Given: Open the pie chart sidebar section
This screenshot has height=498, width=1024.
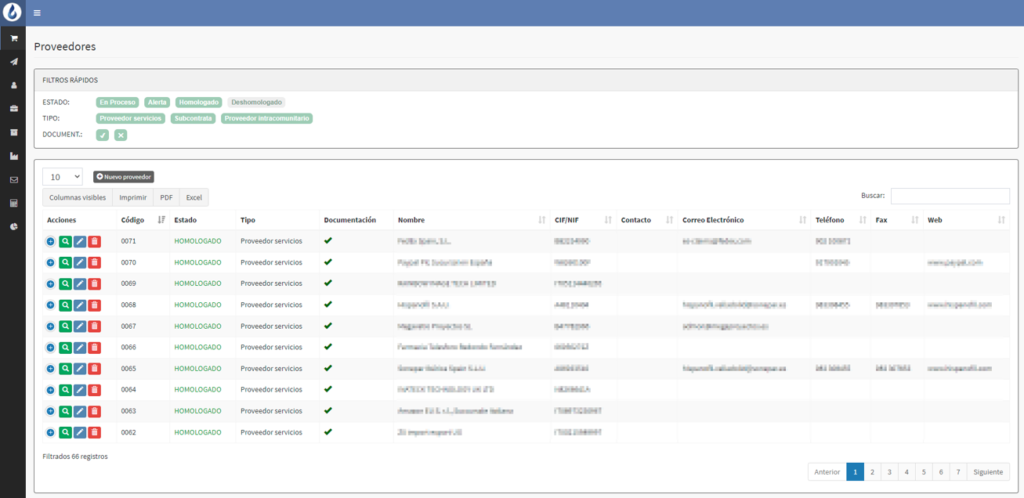Looking at the screenshot, I should click(x=14, y=227).
